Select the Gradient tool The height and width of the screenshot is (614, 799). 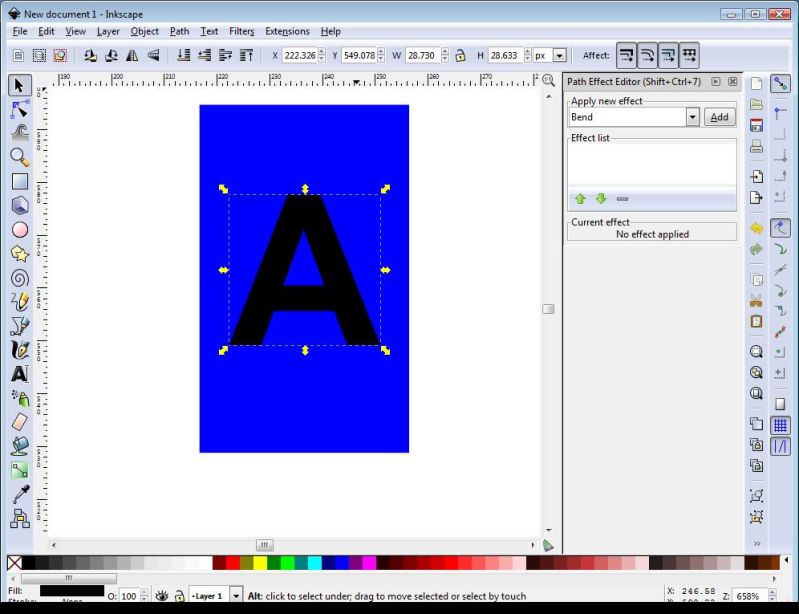pyautogui.click(x=19, y=470)
